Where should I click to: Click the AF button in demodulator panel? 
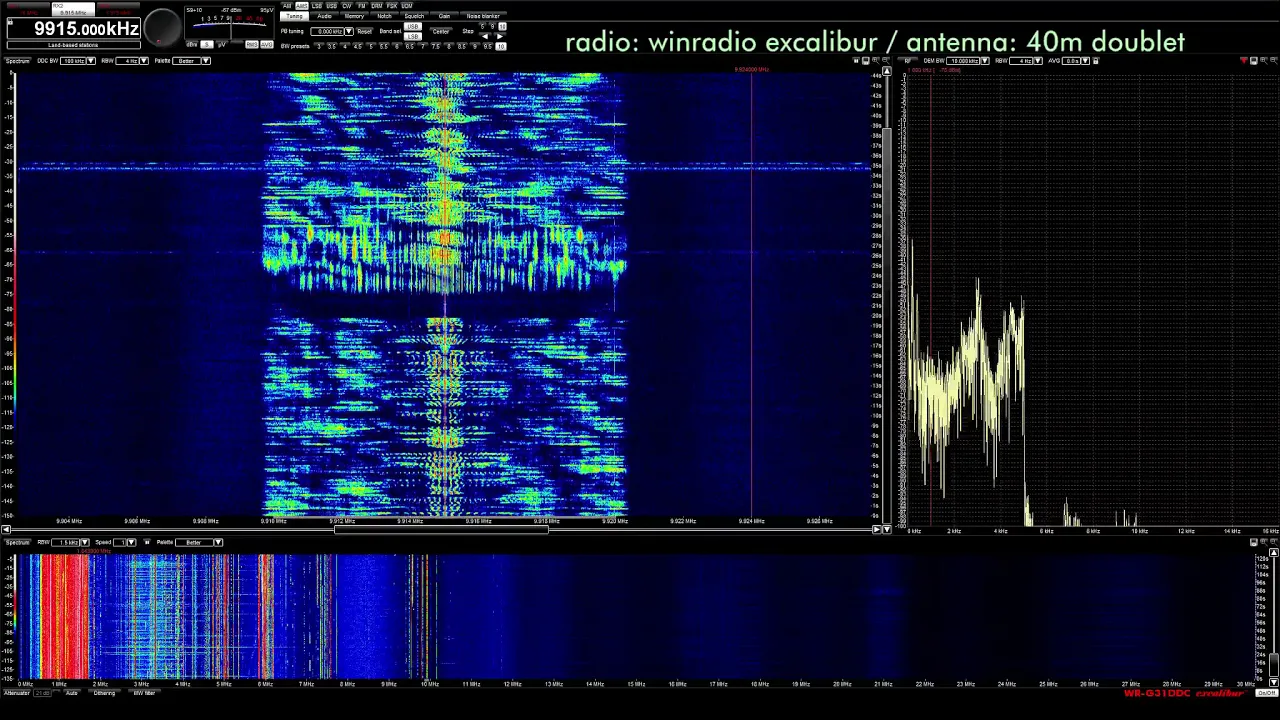point(908,60)
